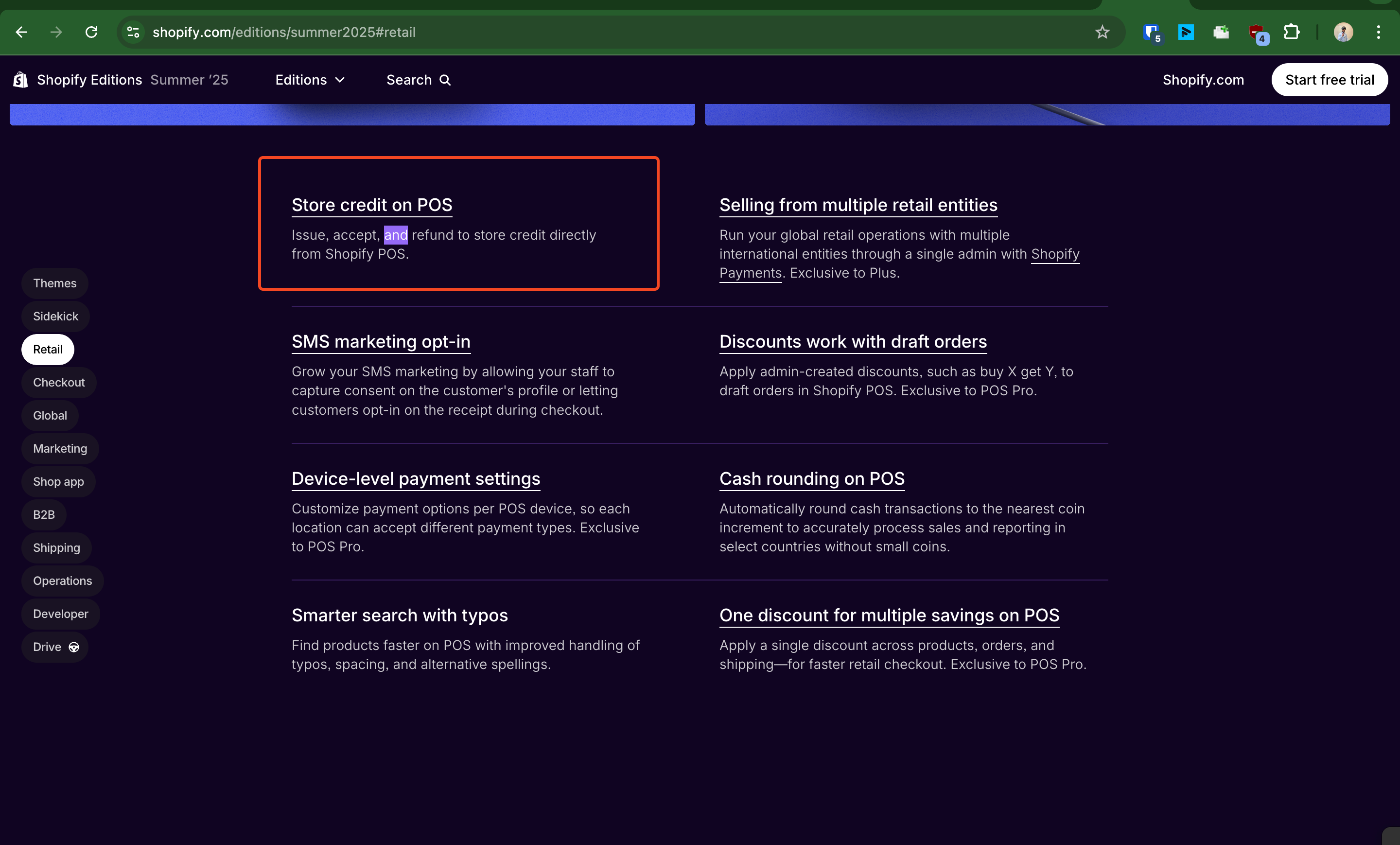Open the Extensions puzzle icon

(1292, 33)
